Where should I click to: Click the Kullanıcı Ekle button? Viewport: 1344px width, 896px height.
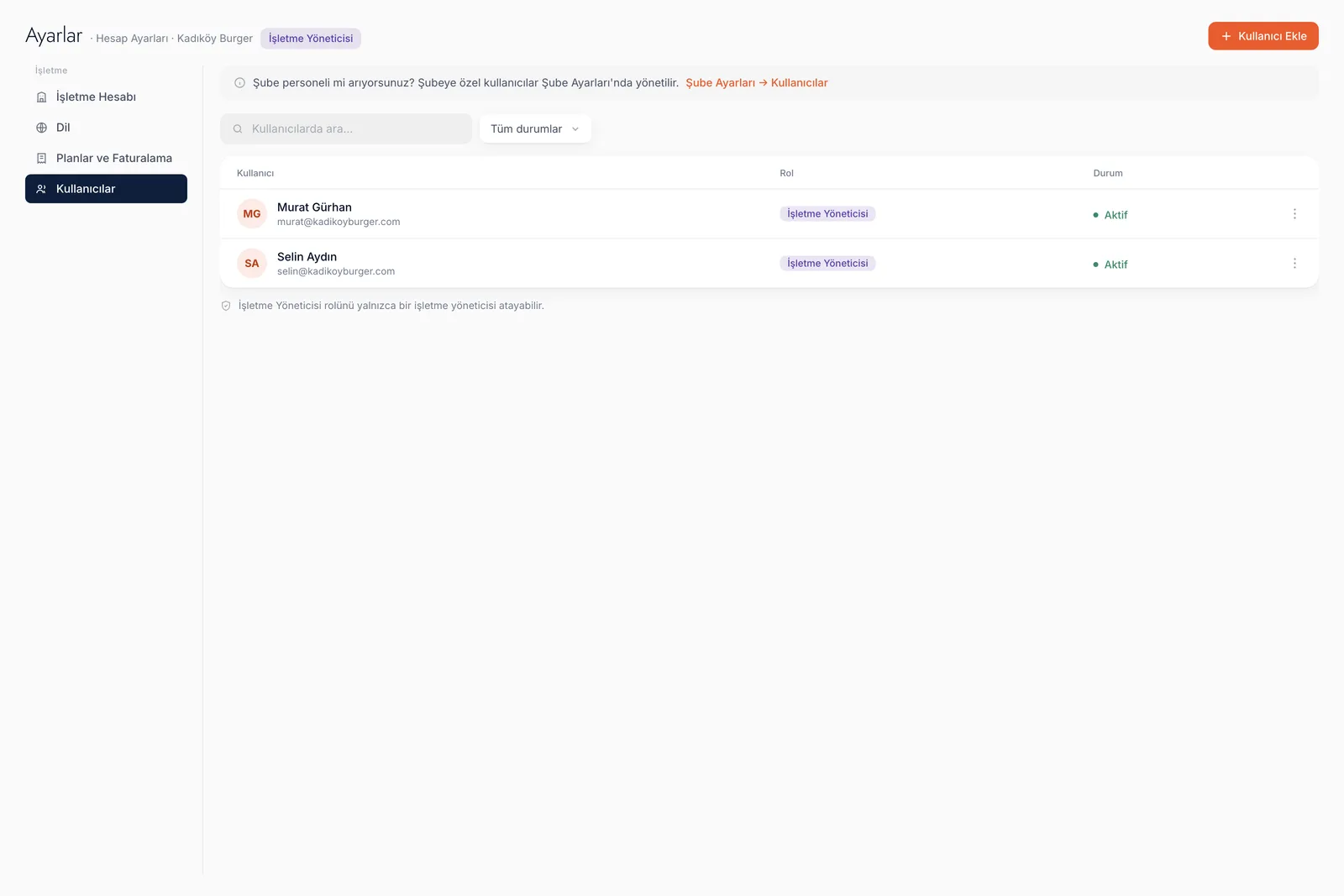[1263, 36]
